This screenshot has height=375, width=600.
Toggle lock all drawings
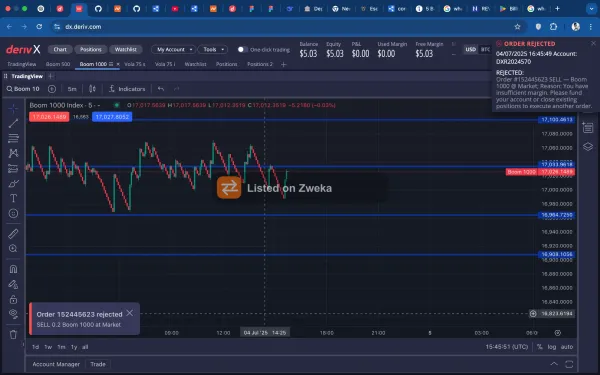coord(13,299)
